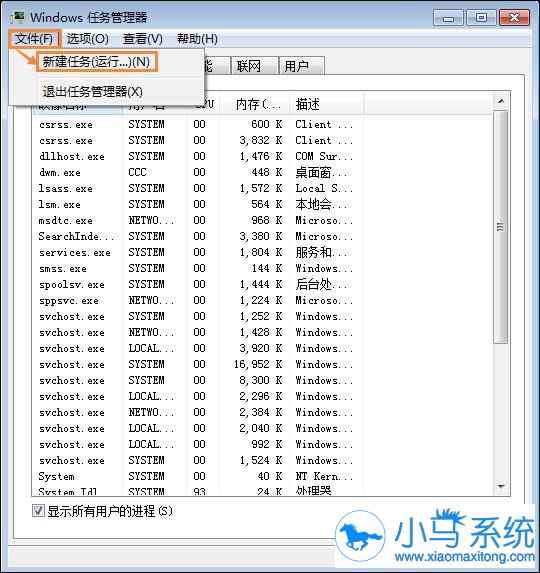The width and height of the screenshot is (540, 573).
Task: Click the process list scrollbar thumb
Action: tap(501, 227)
